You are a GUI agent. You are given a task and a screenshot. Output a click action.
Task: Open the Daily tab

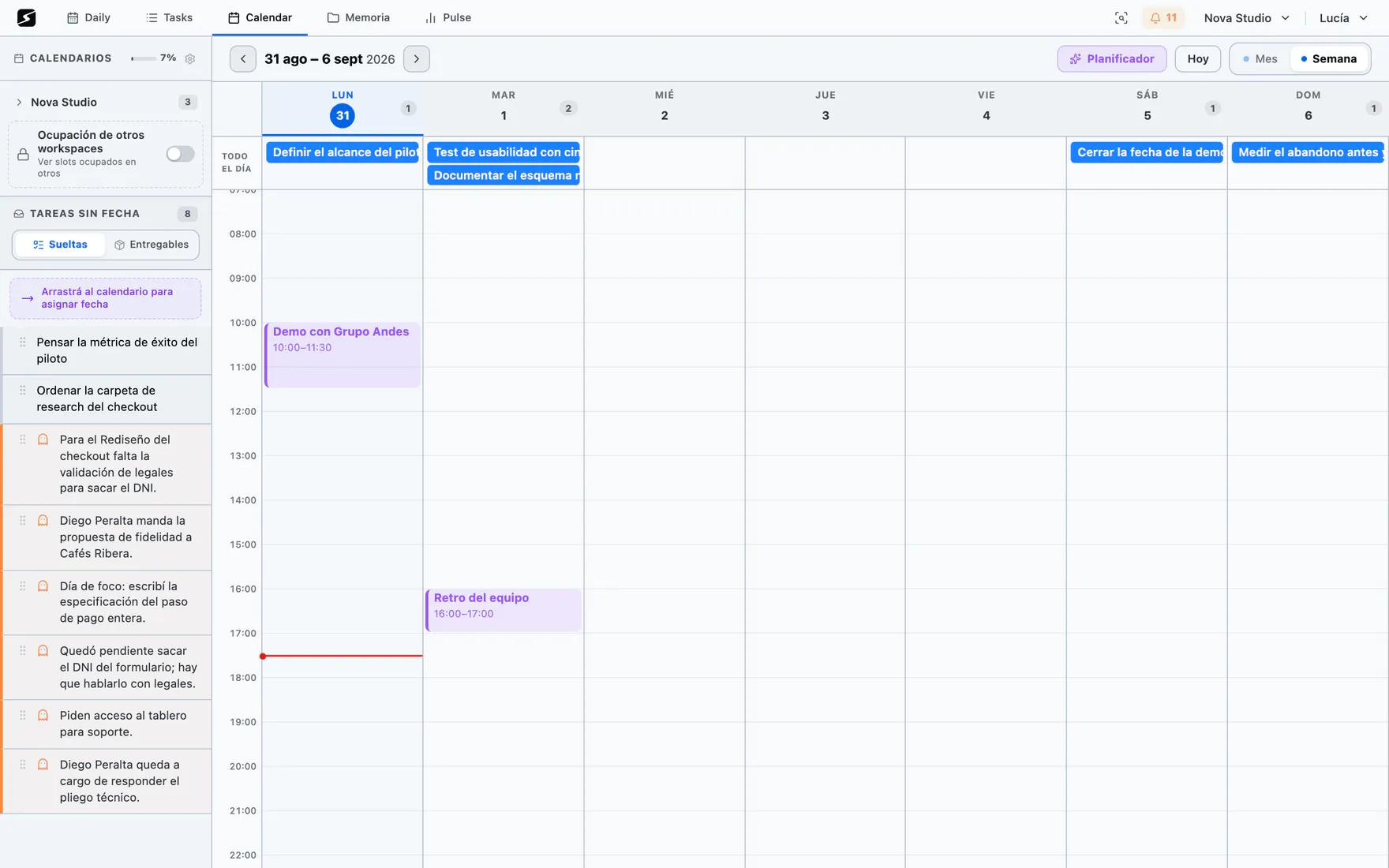pyautogui.click(x=88, y=17)
